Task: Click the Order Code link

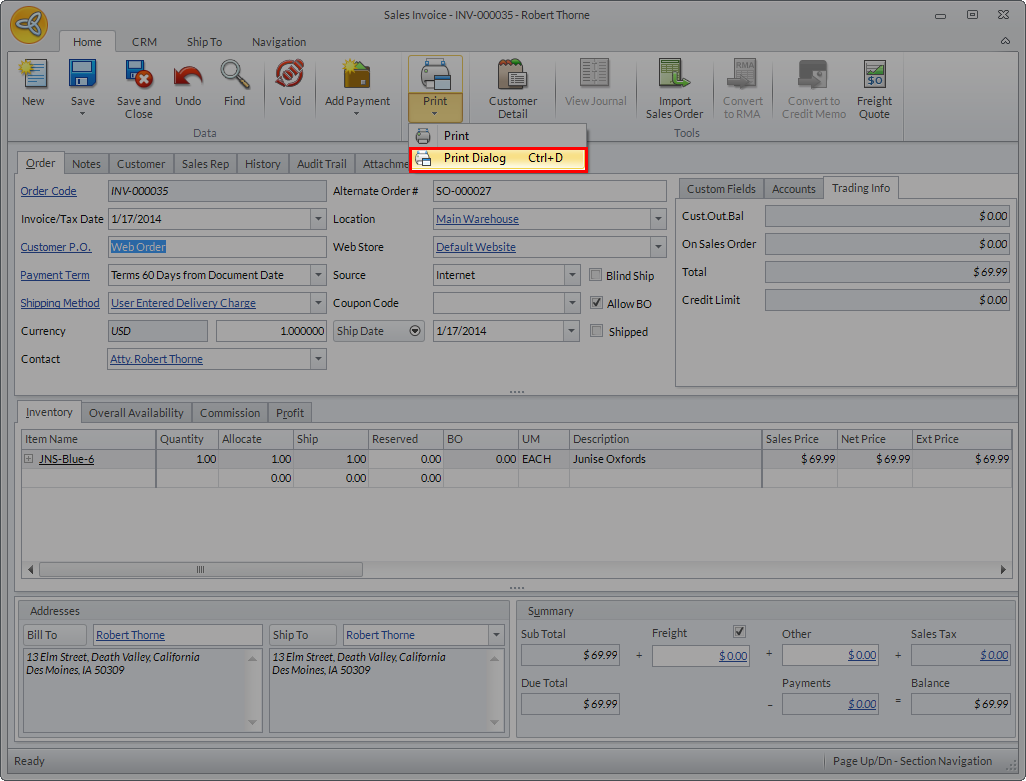Action: click(x=48, y=191)
